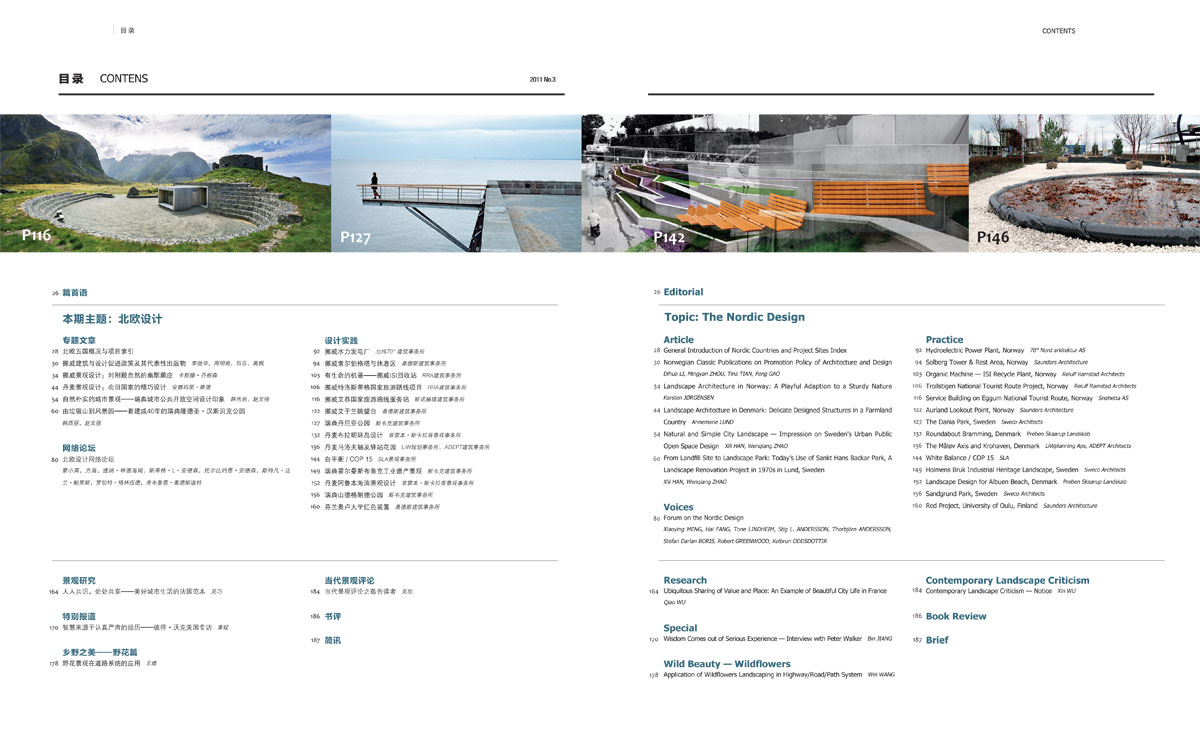Viewport: 1200px width, 743px height.
Task: Click 'Solberg Tower & Rest Area, Norway'
Action: pos(977,363)
